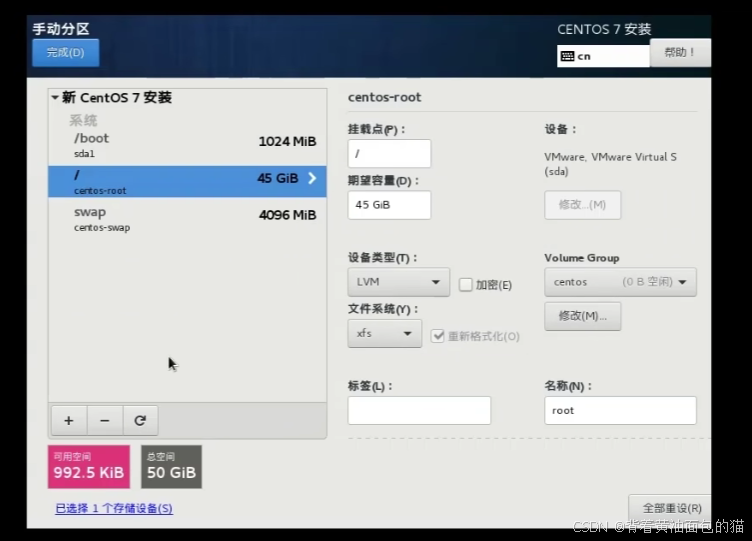
Task: Click the empty 标签(L) label input field
Action: [419, 411]
